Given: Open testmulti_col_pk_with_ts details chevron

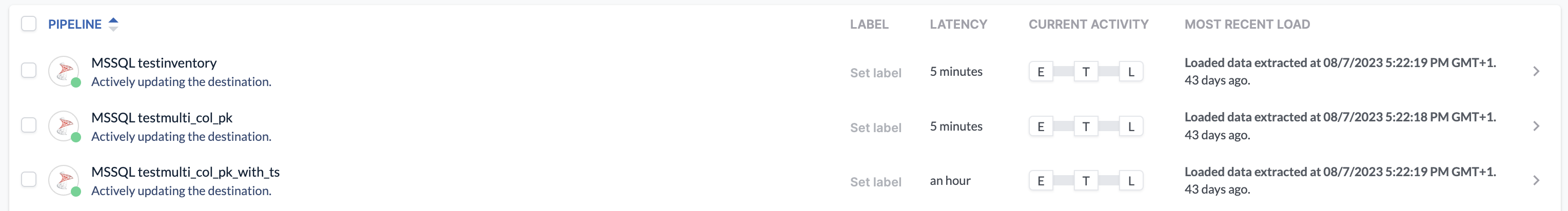Looking at the screenshot, I should click(x=1536, y=181).
